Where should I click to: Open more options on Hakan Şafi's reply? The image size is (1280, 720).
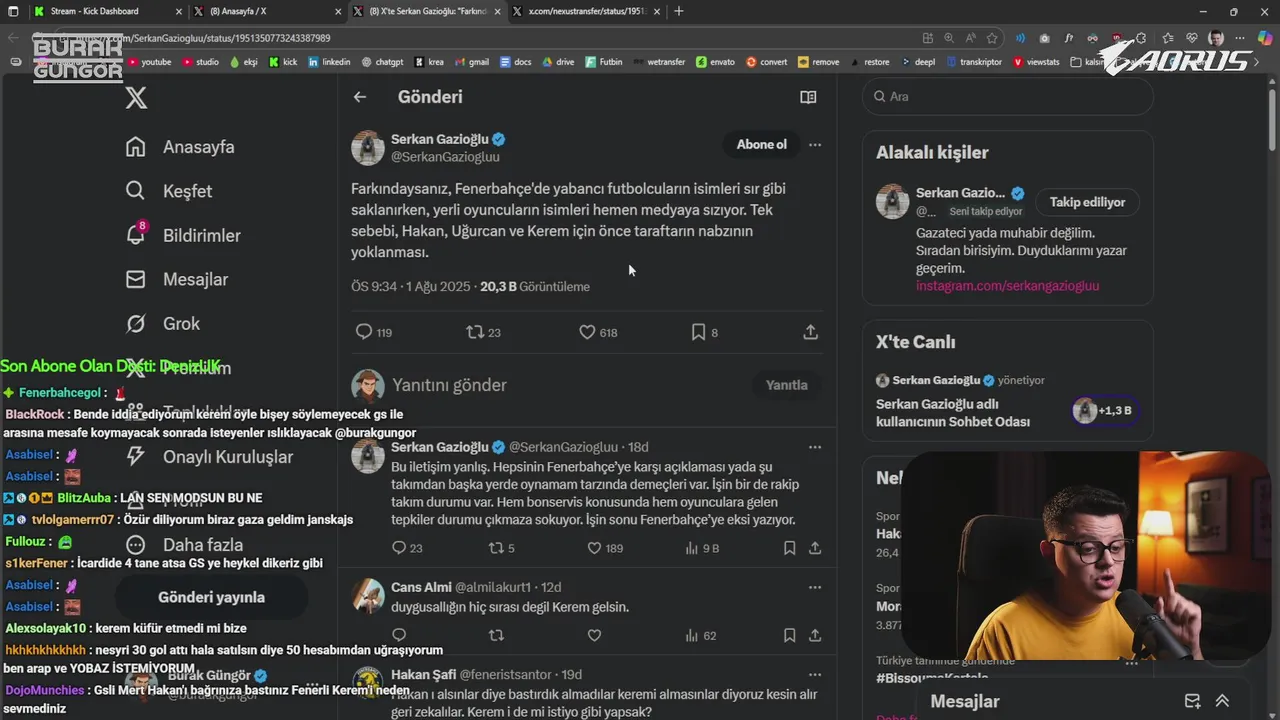coord(815,675)
